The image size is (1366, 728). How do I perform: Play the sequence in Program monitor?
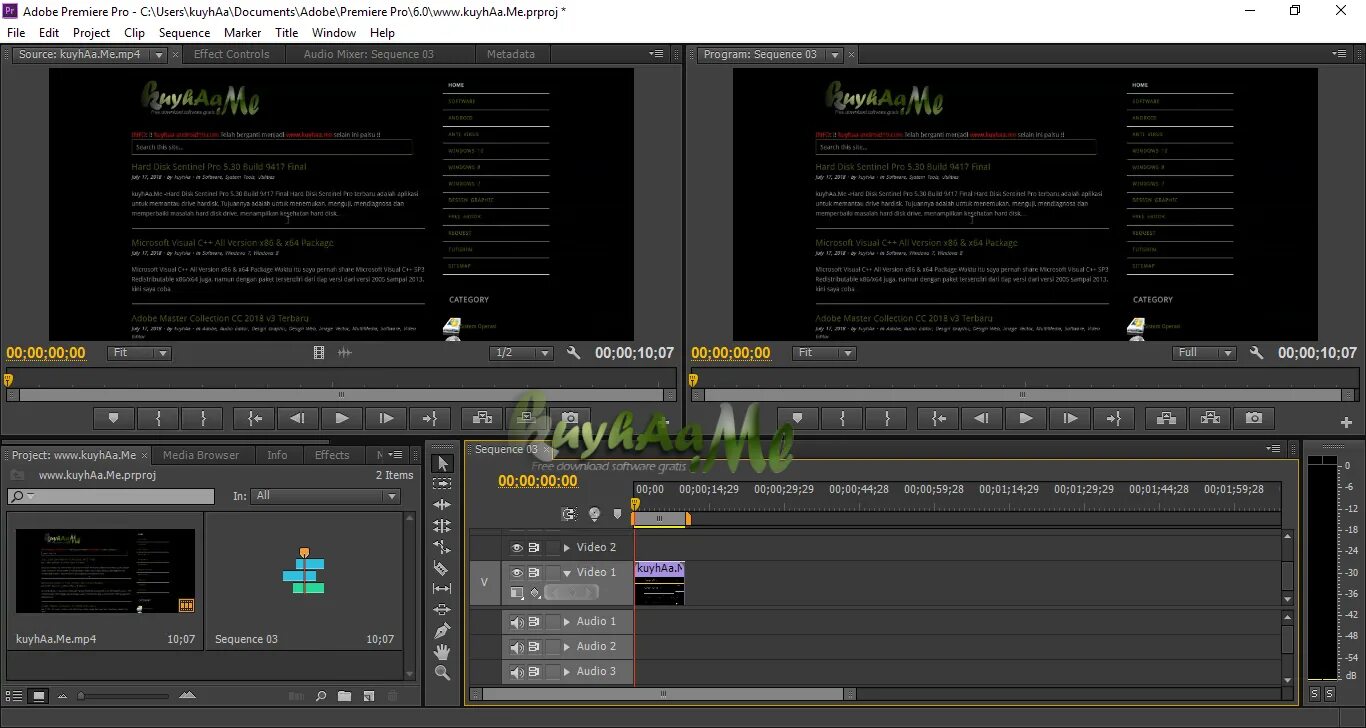tap(1026, 418)
